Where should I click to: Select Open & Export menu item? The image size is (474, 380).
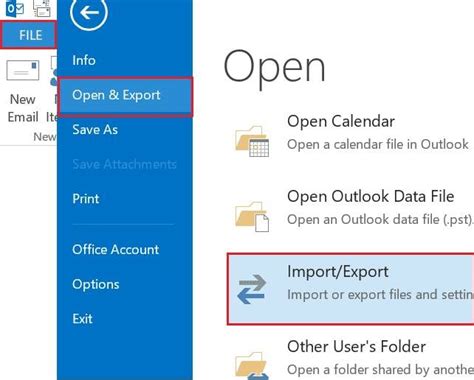[x=125, y=97]
